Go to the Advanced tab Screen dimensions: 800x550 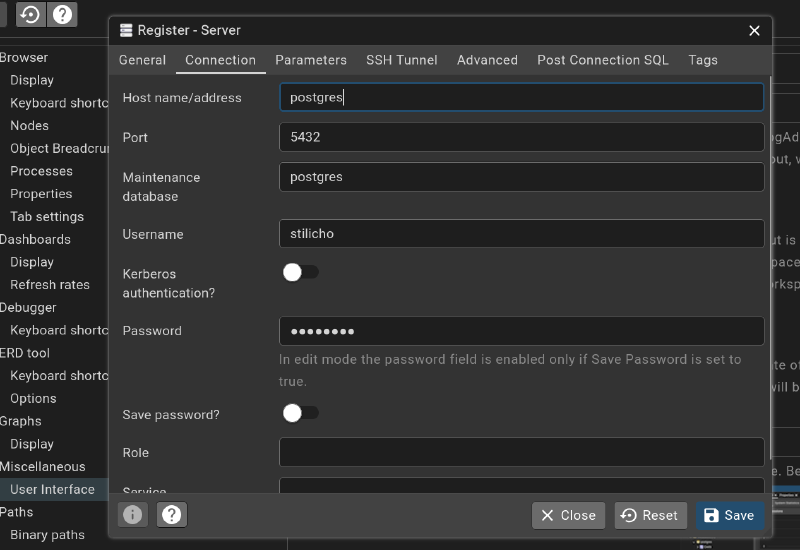(x=487, y=60)
